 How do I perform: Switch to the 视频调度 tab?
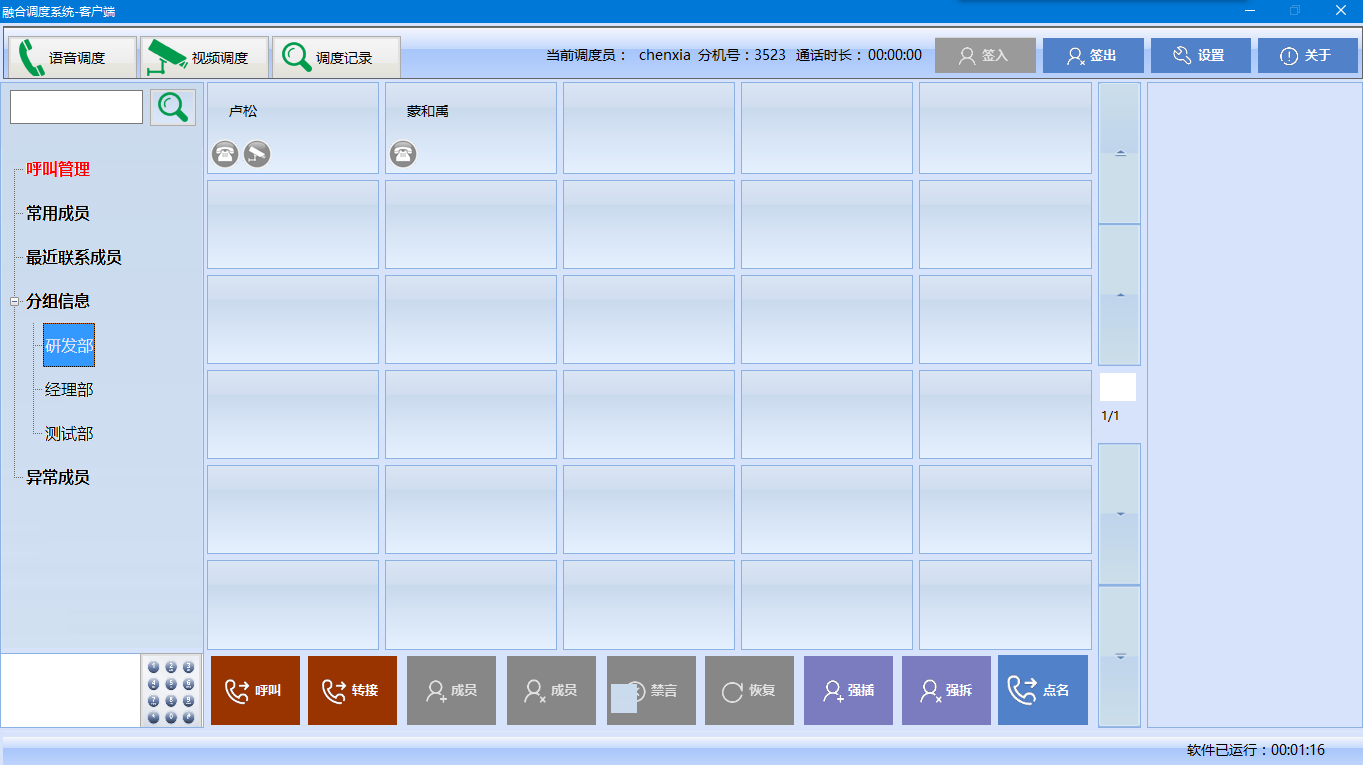pos(204,57)
